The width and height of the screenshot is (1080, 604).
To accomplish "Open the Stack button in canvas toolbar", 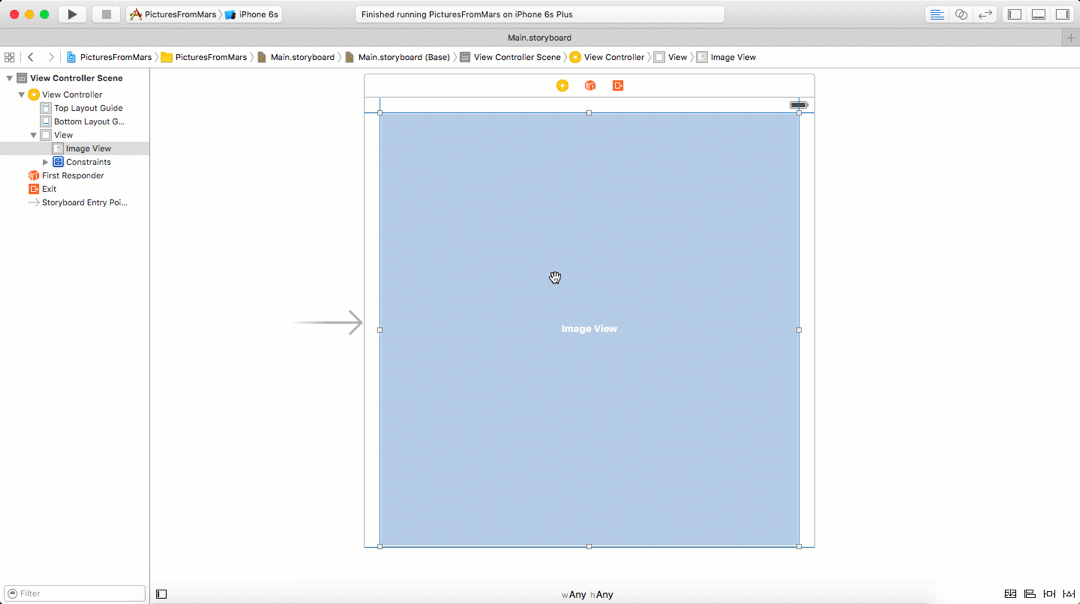I will (1010, 594).
